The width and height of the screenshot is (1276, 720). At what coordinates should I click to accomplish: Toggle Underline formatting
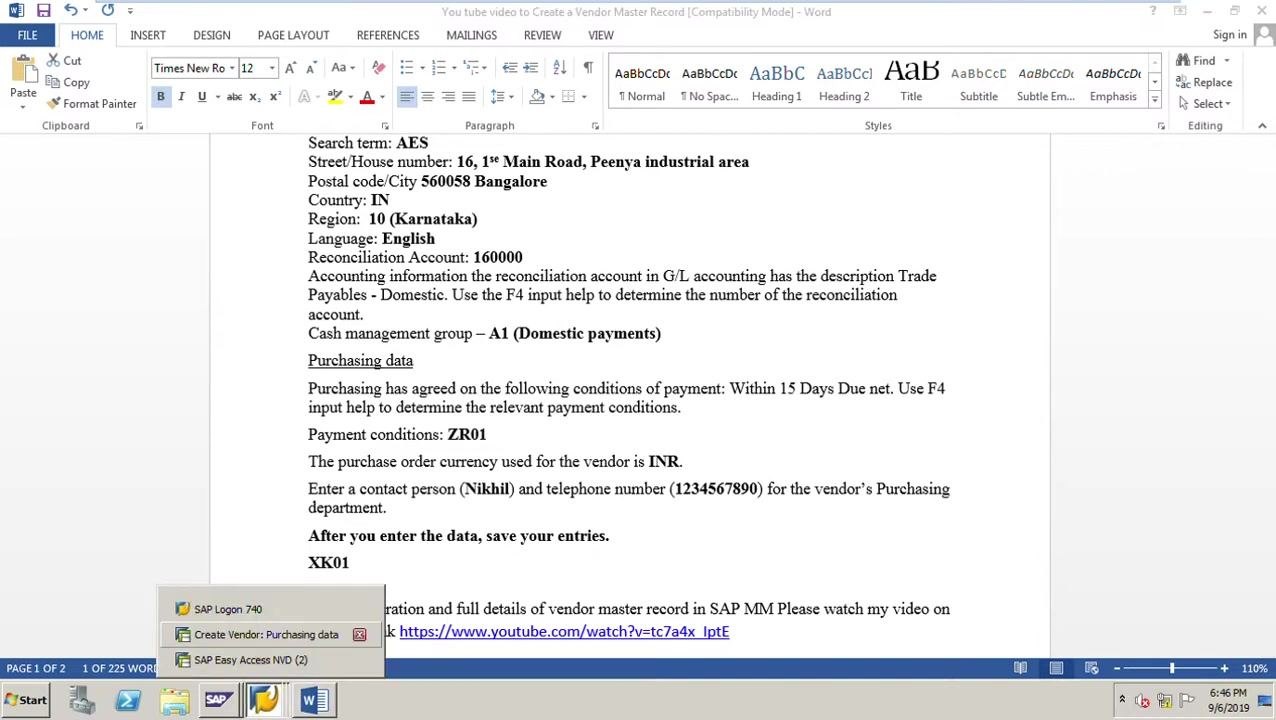202,97
